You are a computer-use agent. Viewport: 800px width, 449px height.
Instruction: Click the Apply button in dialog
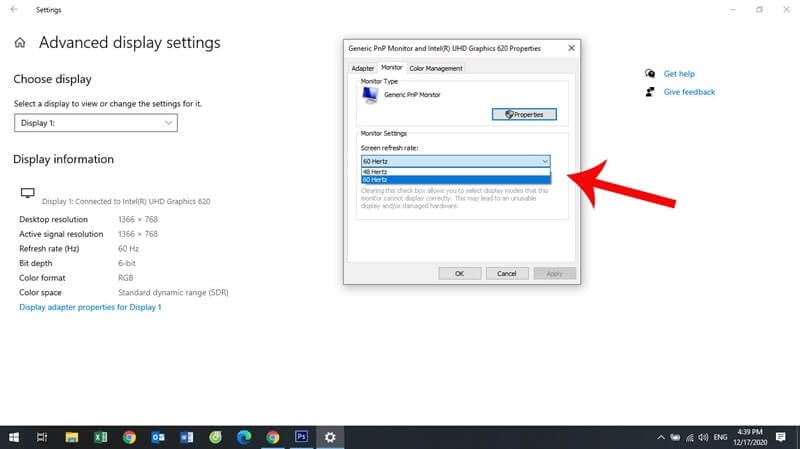coord(555,273)
